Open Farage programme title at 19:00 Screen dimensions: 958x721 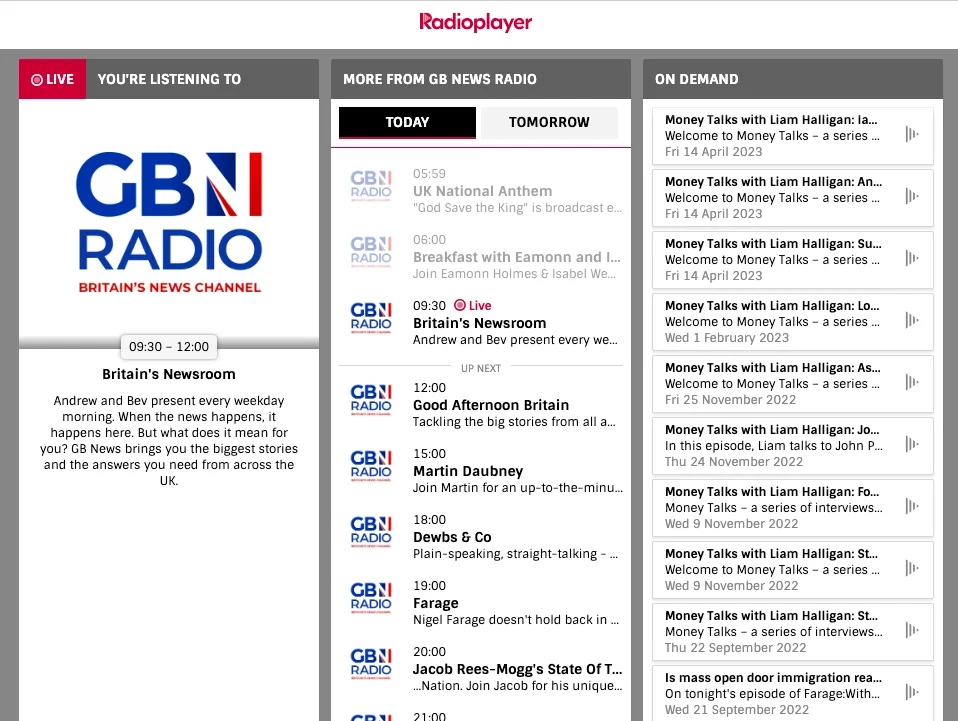pos(436,603)
